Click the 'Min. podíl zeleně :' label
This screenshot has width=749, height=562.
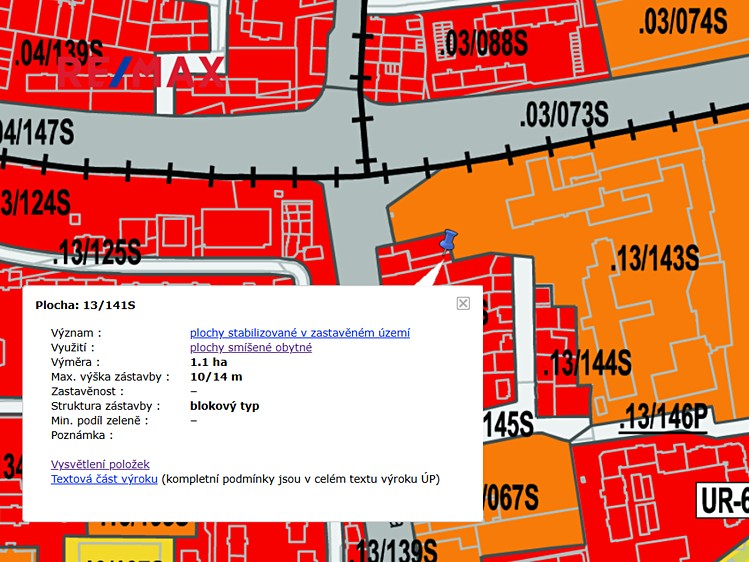click(x=99, y=421)
